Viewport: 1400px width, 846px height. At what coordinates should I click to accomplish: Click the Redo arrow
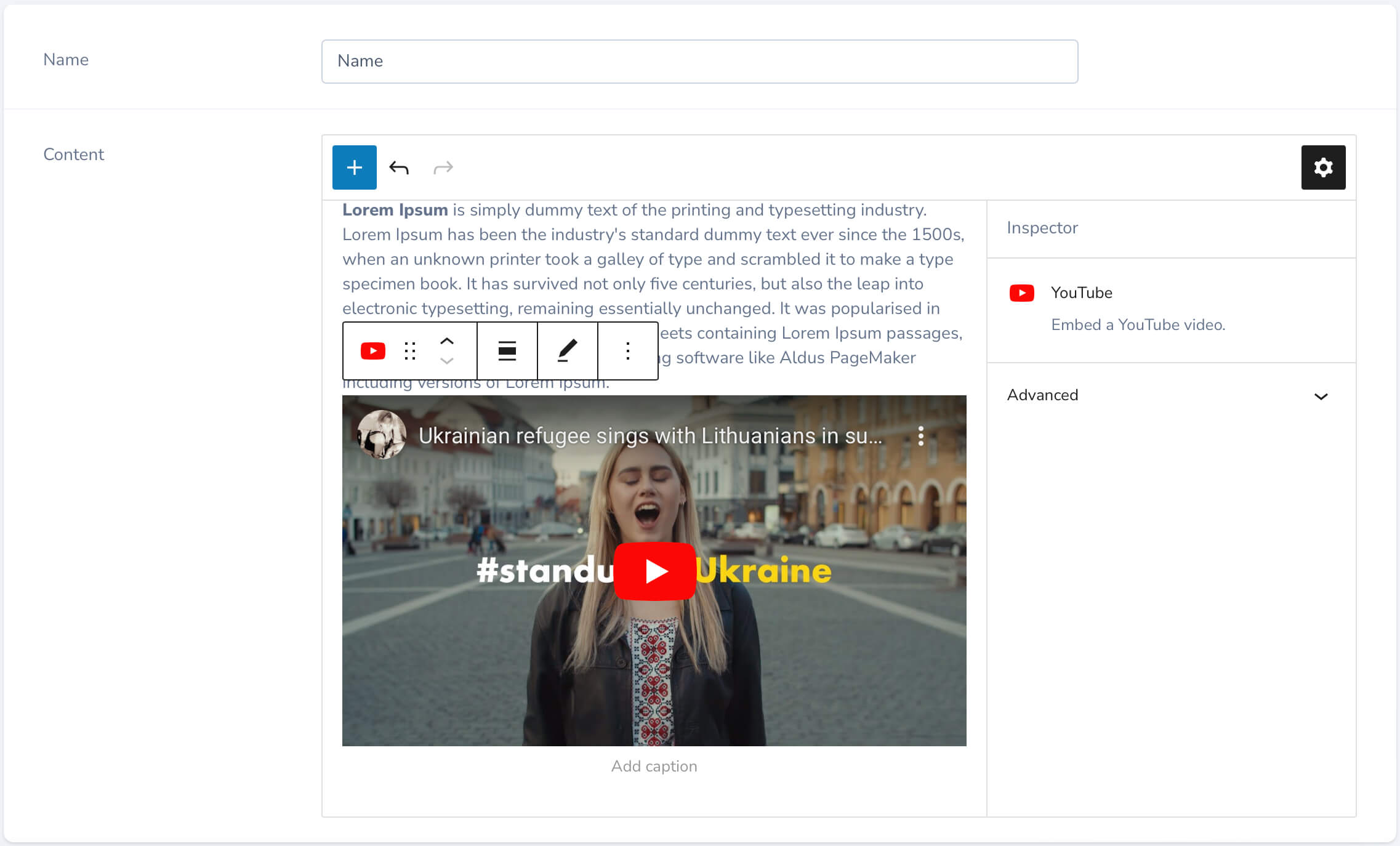tap(443, 167)
